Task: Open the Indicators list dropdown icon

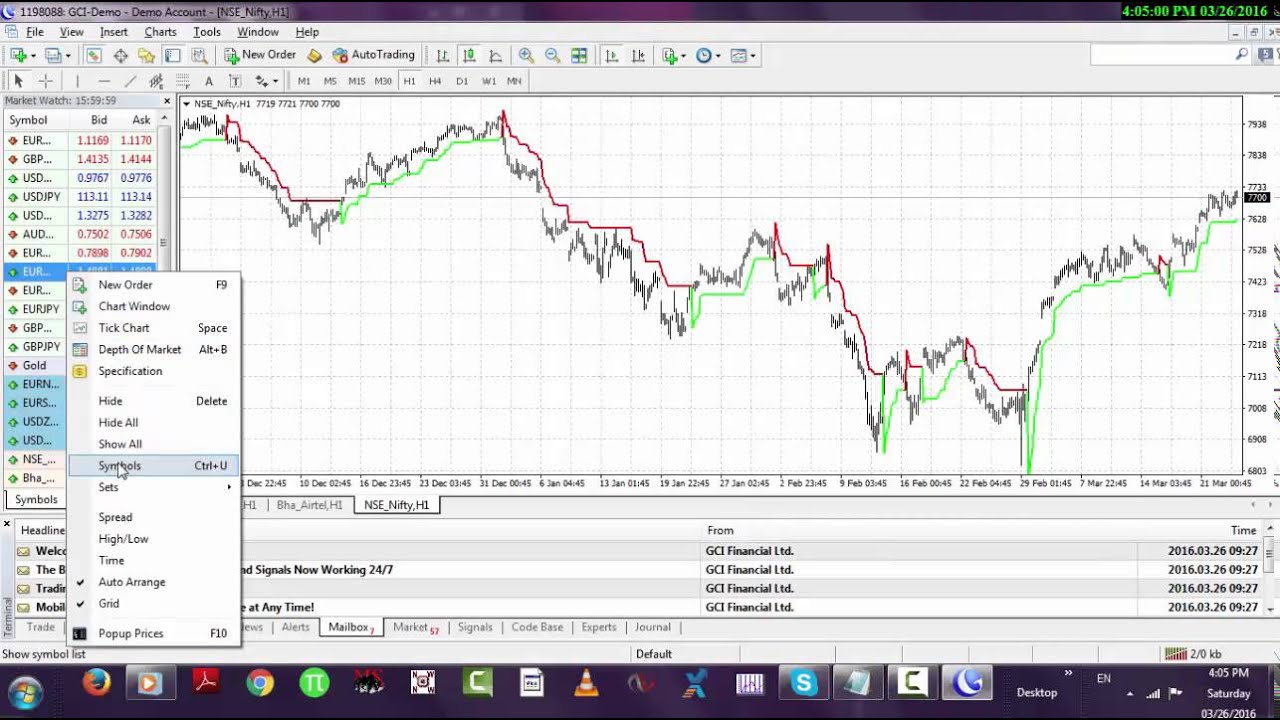Action: 674,56
